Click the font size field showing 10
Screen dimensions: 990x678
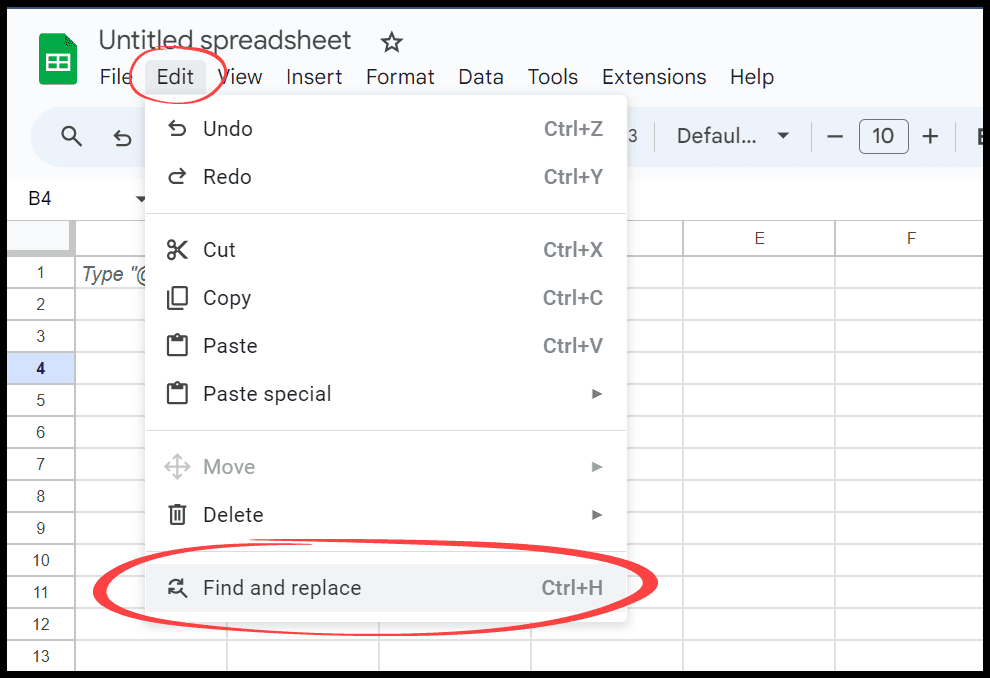(883, 136)
